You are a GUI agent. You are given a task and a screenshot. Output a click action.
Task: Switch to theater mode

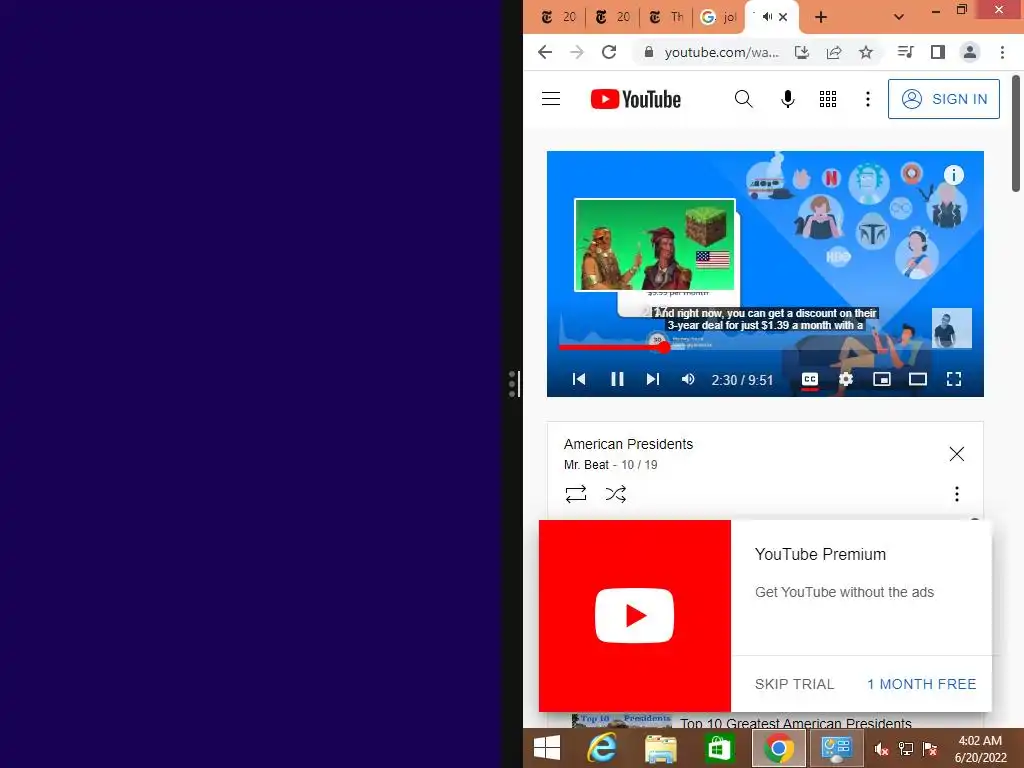point(918,379)
